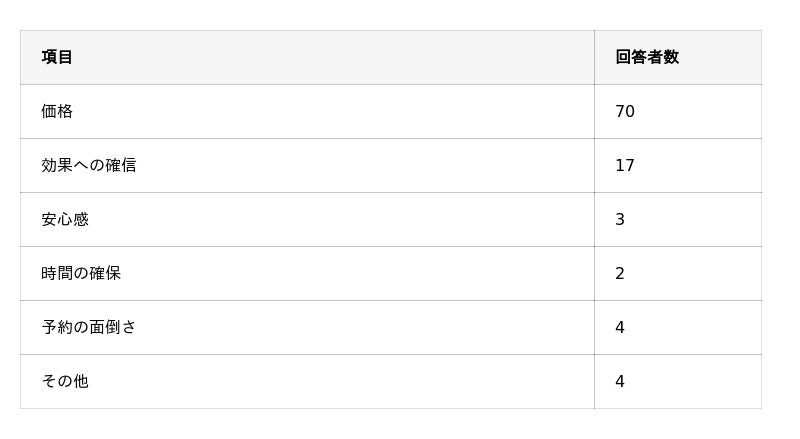Click the value 4 for その他

tap(620, 381)
